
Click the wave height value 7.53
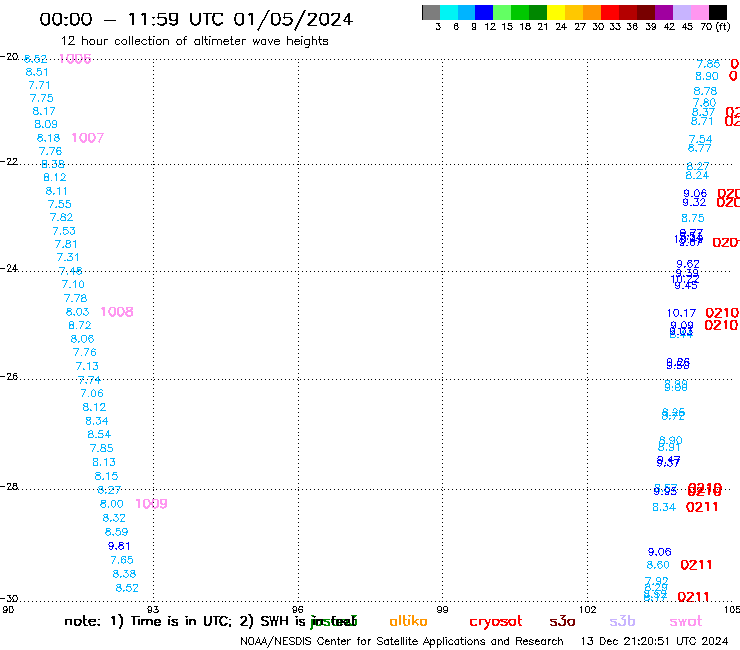tap(64, 231)
